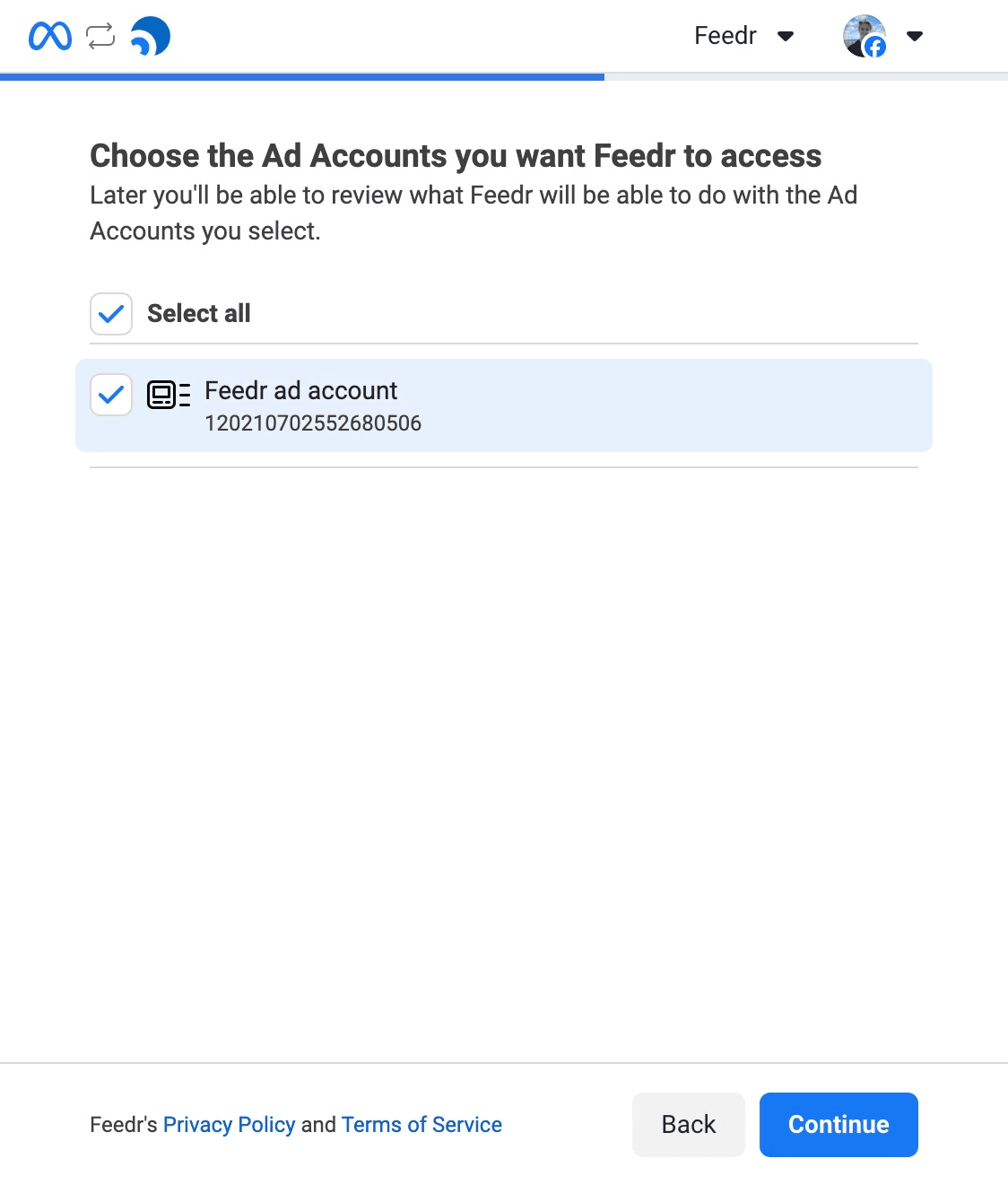Viewport: 1008px width, 1202px height.
Task: Toggle selection of ad account 120210702552680506
Action: point(110,395)
